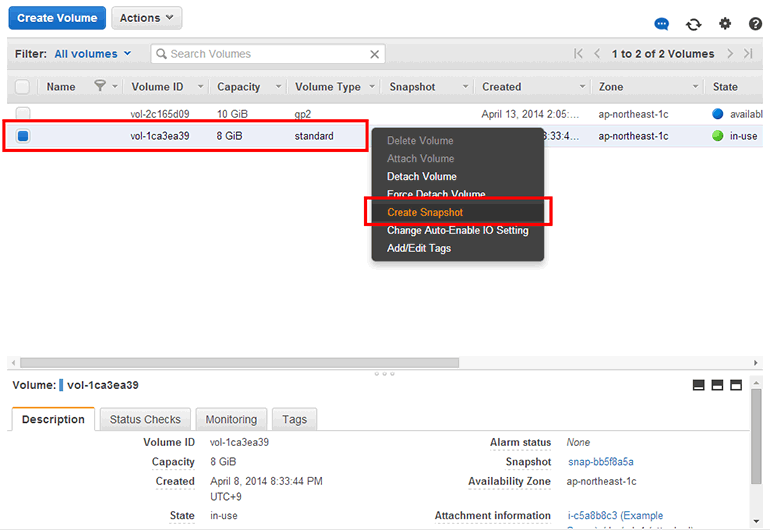Clear the Search Volumes field with X

(x=375, y=54)
